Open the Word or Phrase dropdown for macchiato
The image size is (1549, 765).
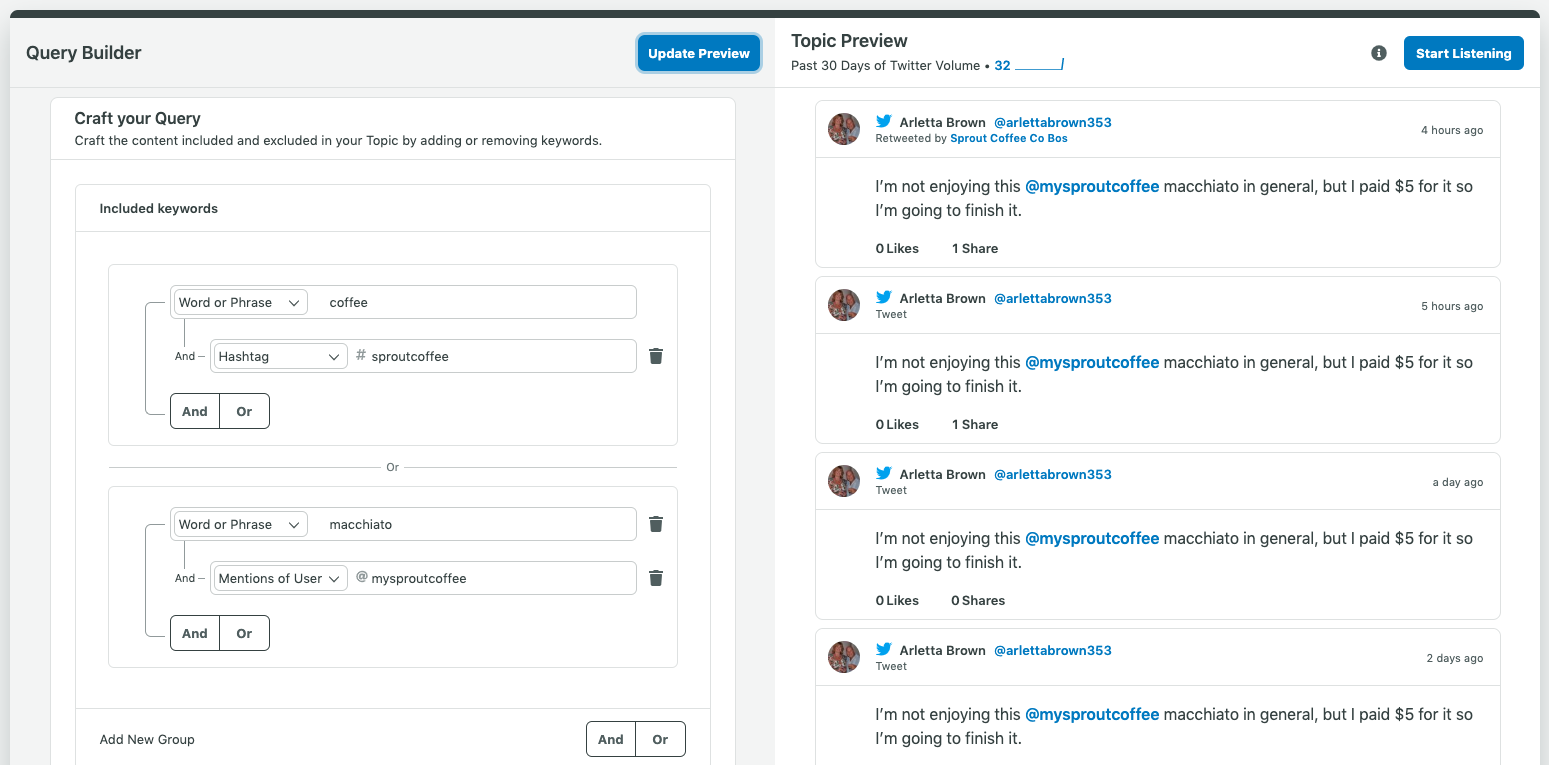pos(240,524)
